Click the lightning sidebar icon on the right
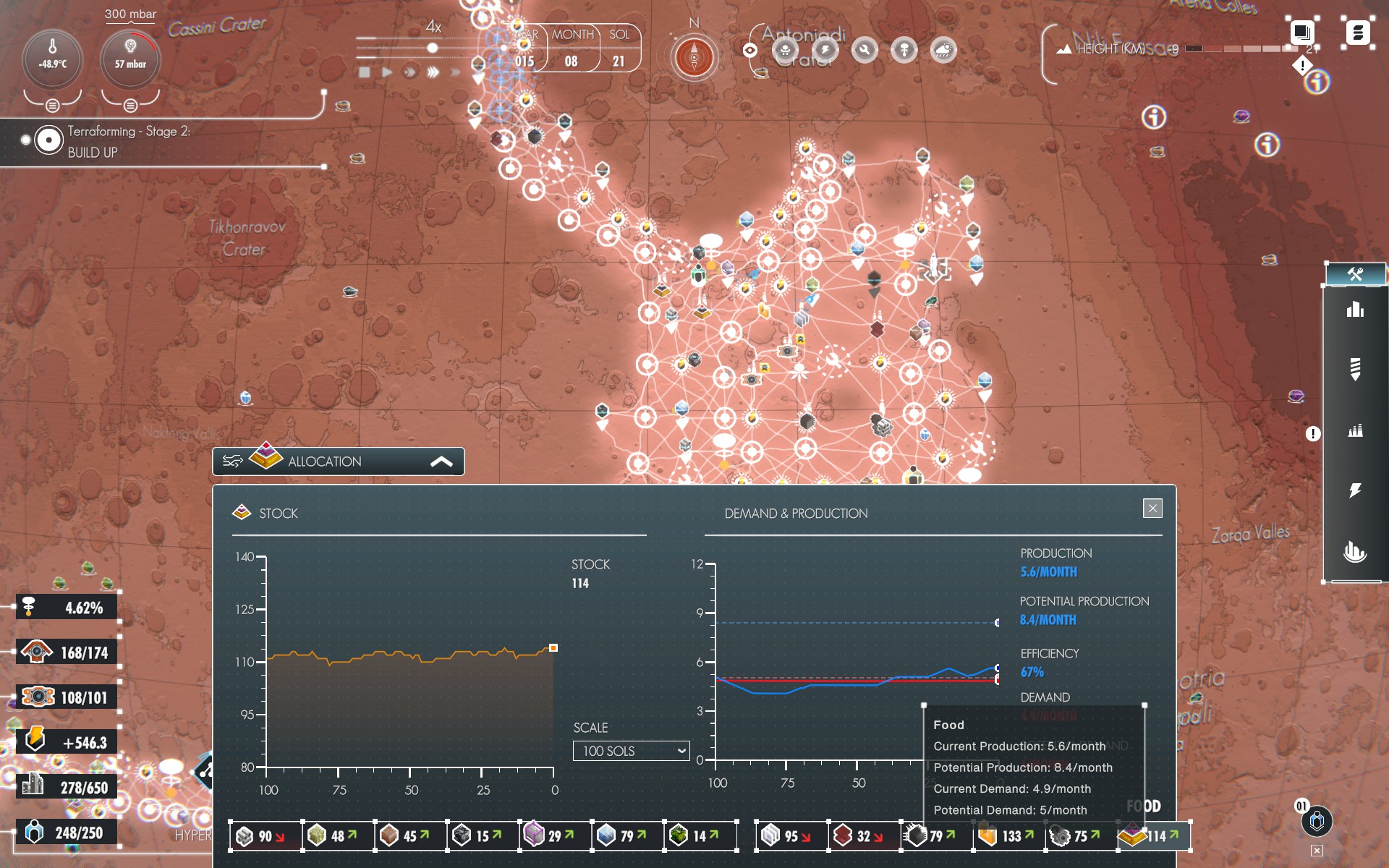 coord(1355,490)
